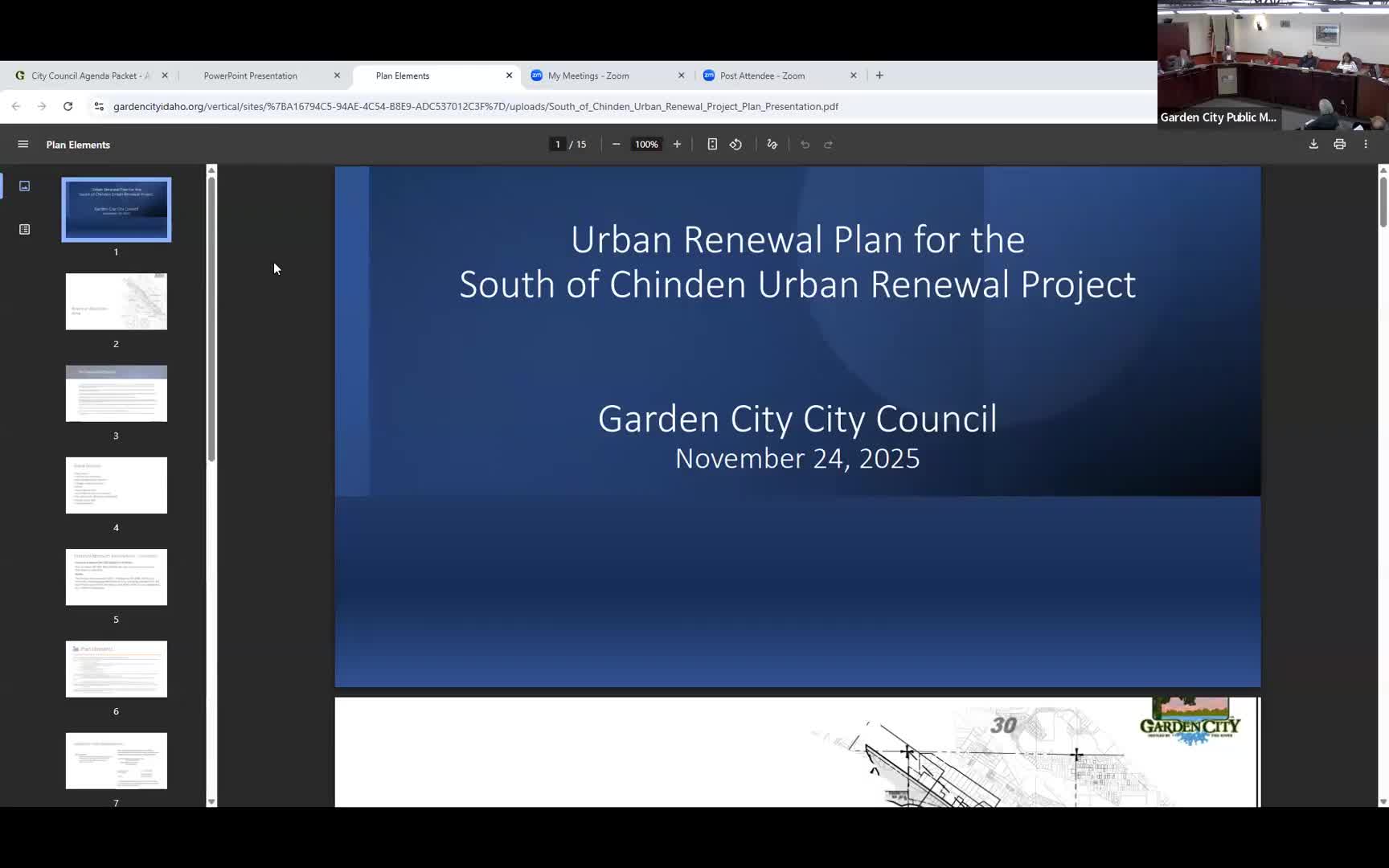The width and height of the screenshot is (1389, 868).
Task: Open the PDF menu with the hamburger icon
Action: click(x=23, y=144)
